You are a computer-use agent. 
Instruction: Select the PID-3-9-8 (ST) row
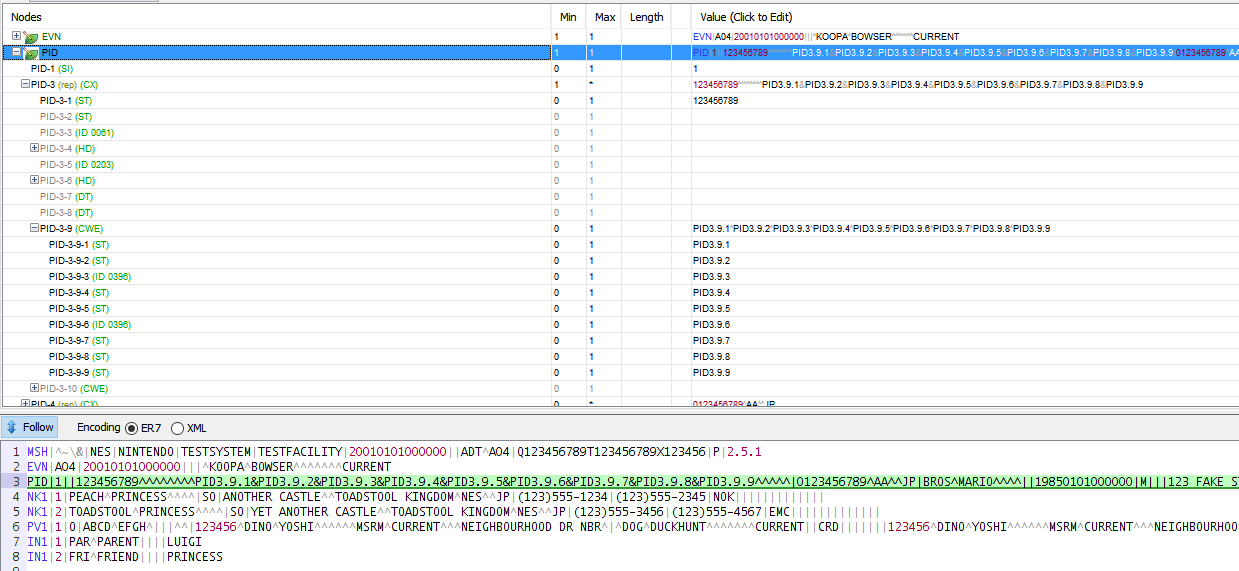275,357
